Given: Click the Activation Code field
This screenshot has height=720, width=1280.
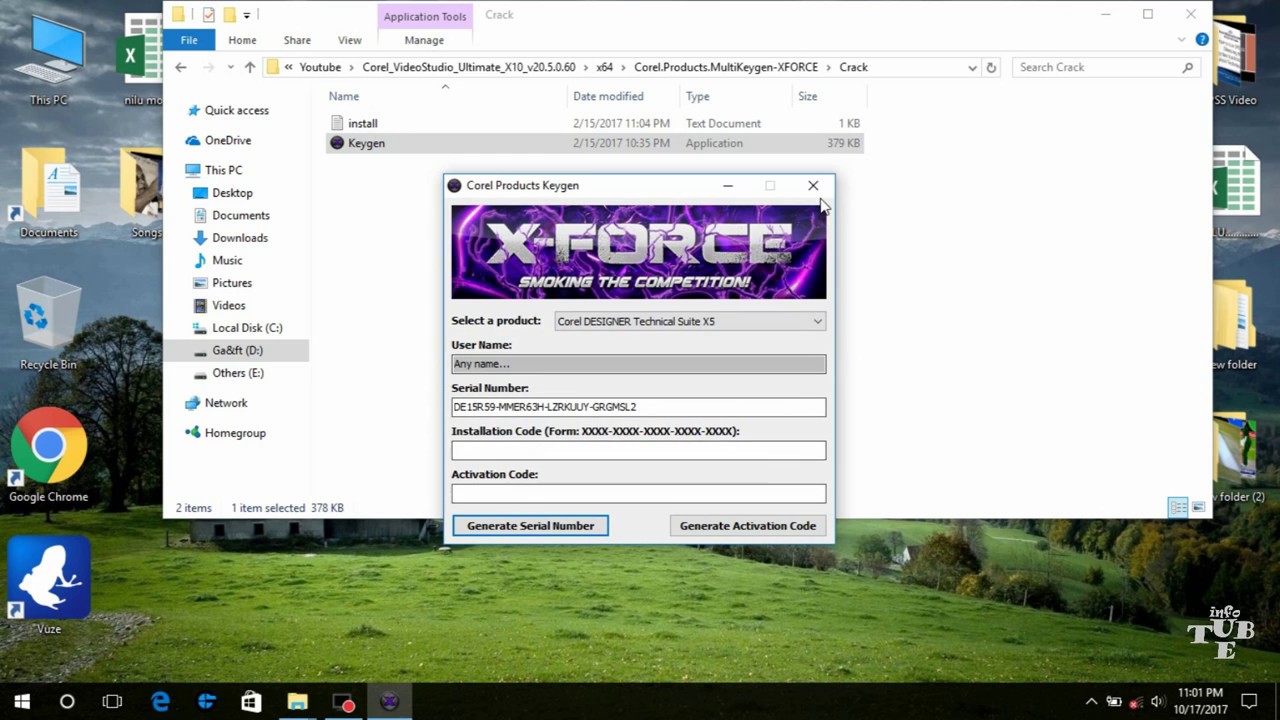Looking at the screenshot, I should click(639, 493).
